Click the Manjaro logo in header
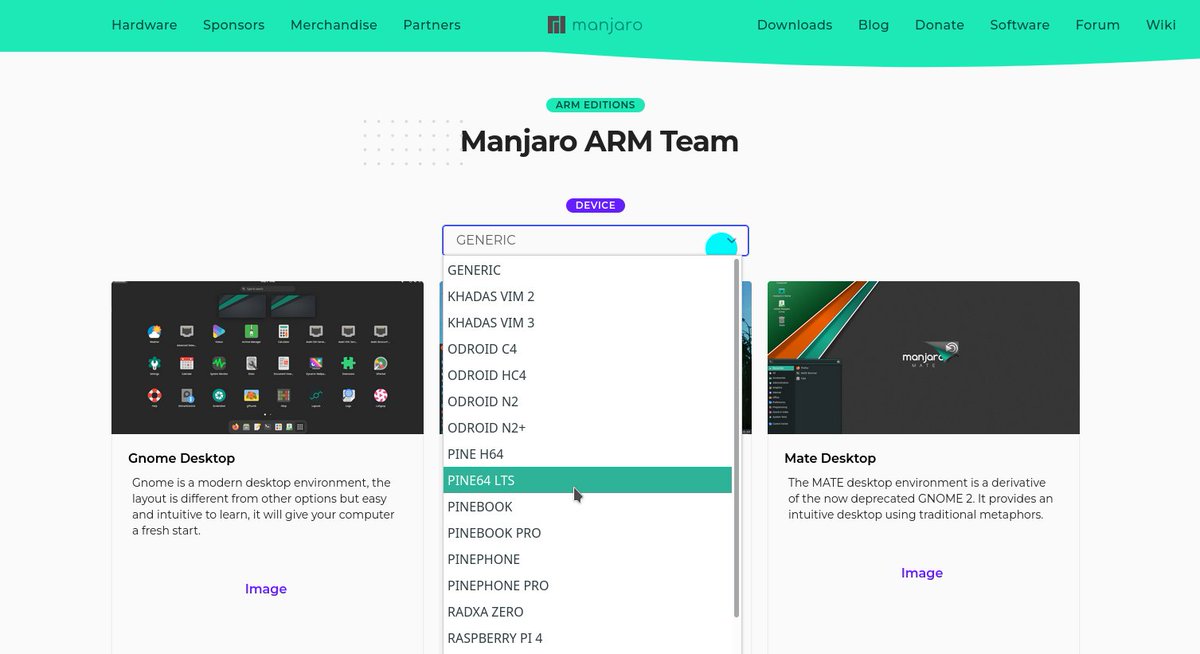The width and height of the screenshot is (1200, 654). tap(595, 25)
